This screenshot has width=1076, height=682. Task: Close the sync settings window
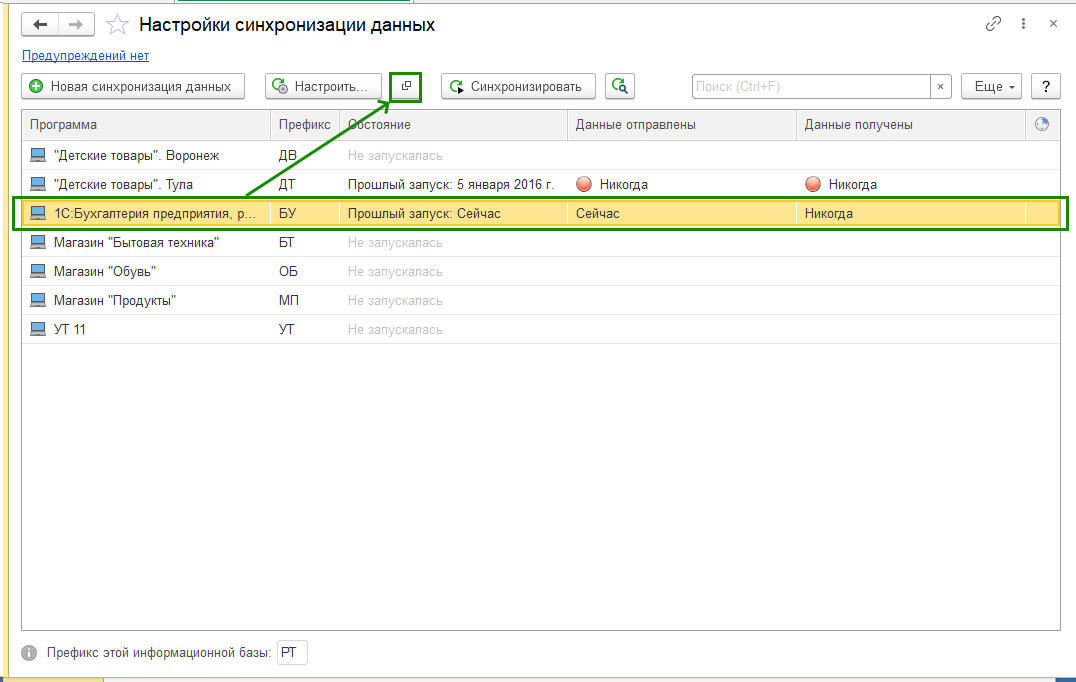tap(1053, 24)
